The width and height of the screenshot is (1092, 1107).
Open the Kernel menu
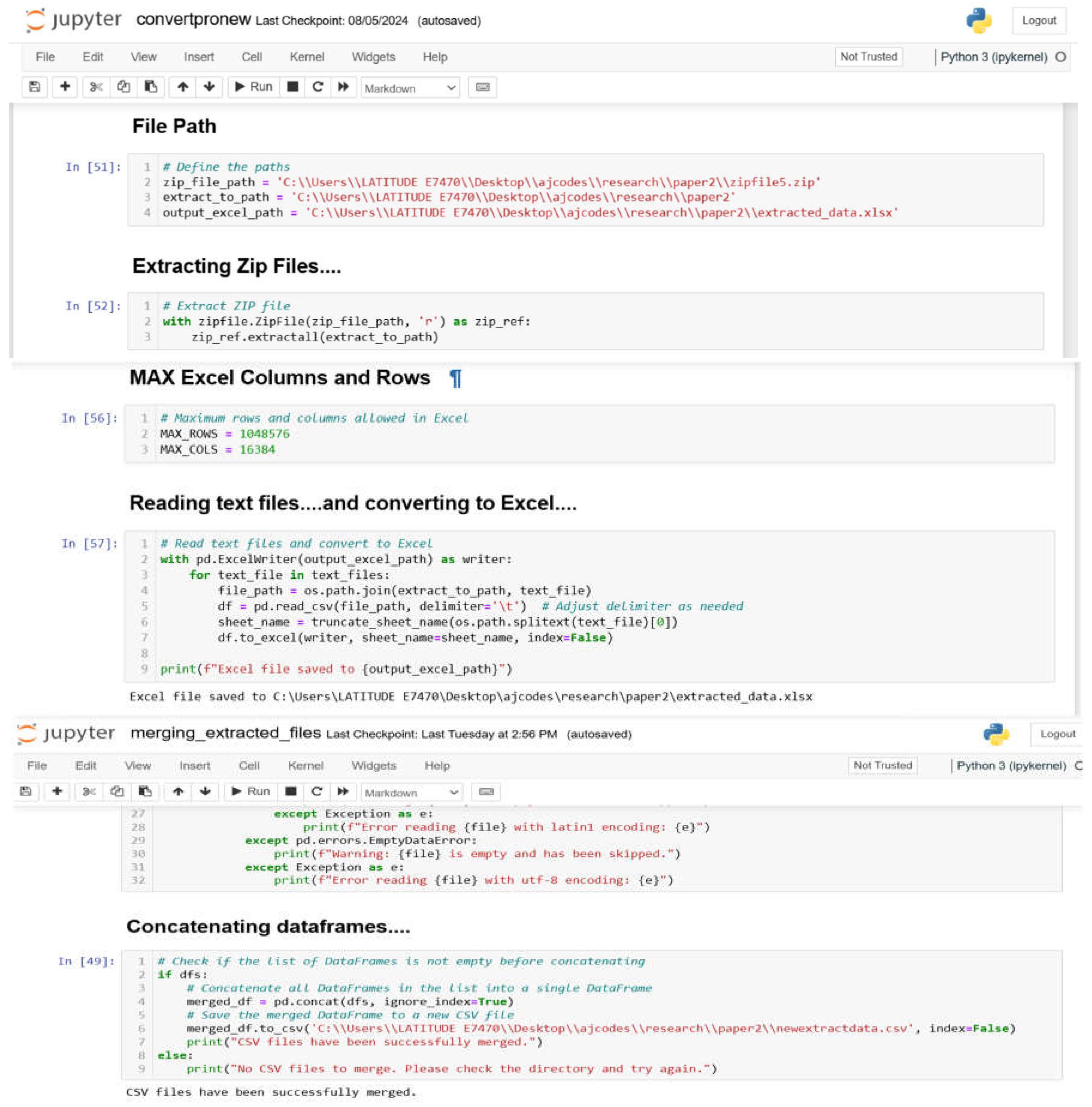click(307, 57)
